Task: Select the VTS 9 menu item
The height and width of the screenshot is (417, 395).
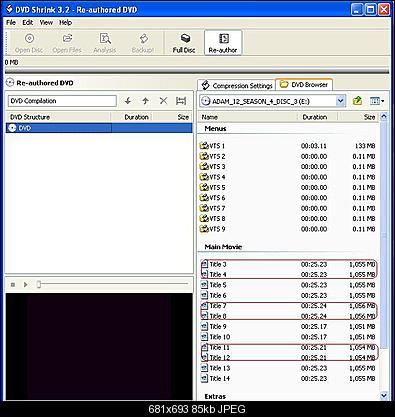Action: point(288,229)
